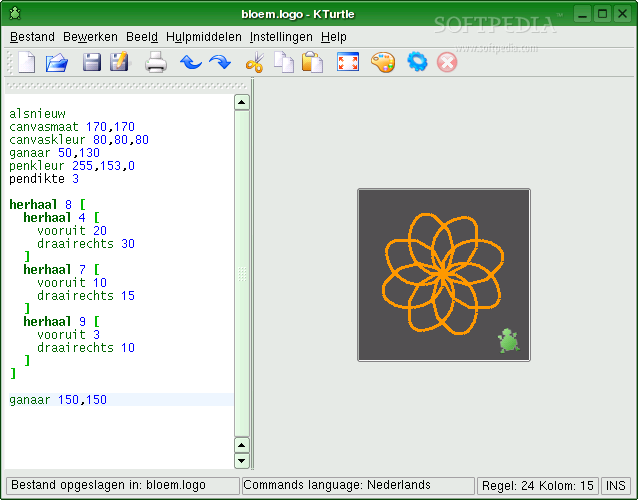Viewport: 638px width, 500px height.
Task: Click the Save As icon
Action: pyautogui.click(x=119, y=62)
